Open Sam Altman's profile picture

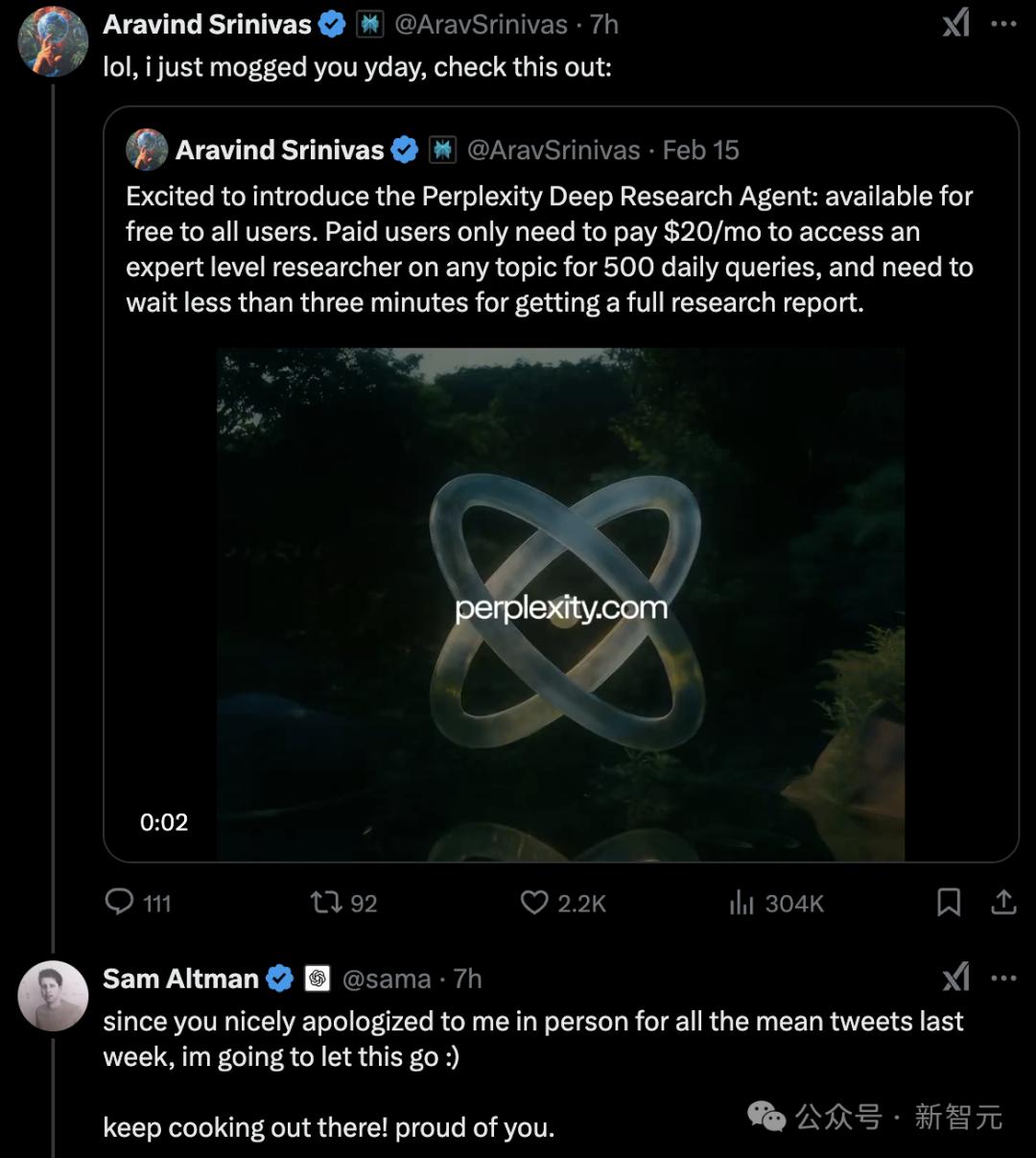coord(53,995)
